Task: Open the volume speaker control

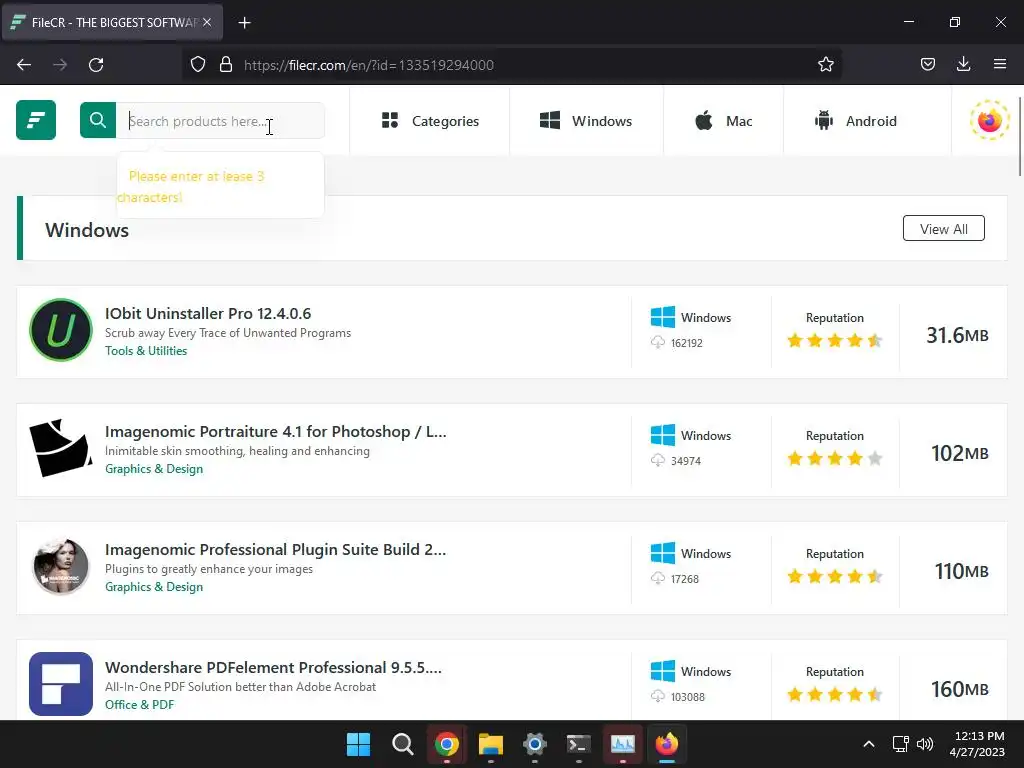Action: (925, 744)
